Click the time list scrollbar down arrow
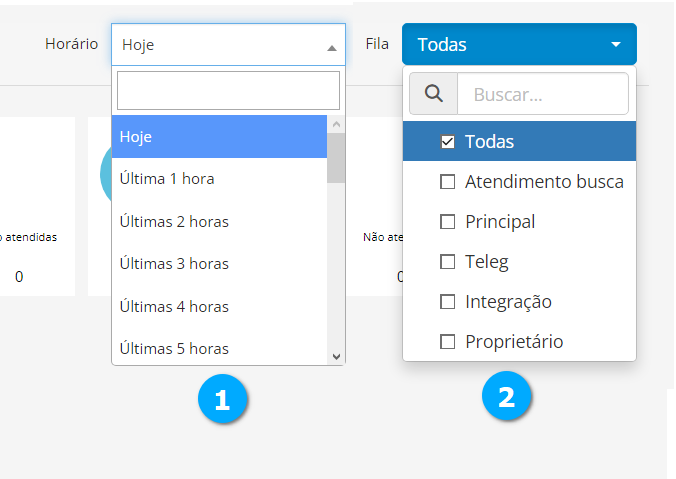The image size is (676, 479). pyautogui.click(x=336, y=356)
